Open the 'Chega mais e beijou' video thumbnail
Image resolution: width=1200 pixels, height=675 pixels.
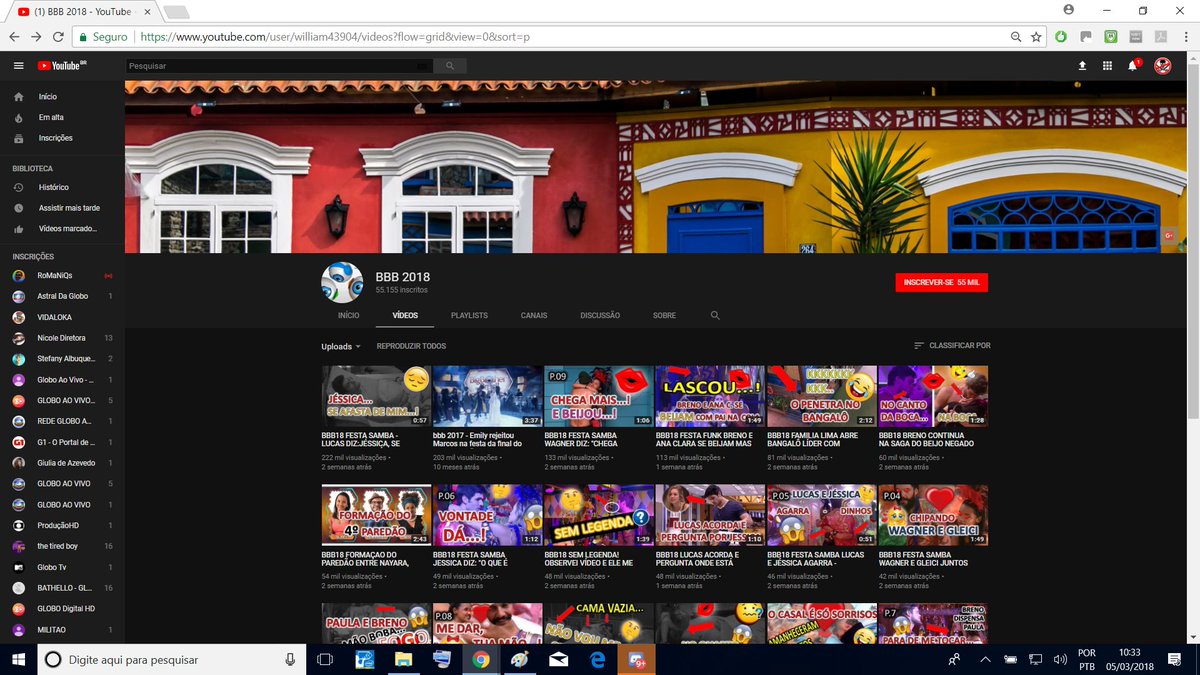[x=599, y=396]
